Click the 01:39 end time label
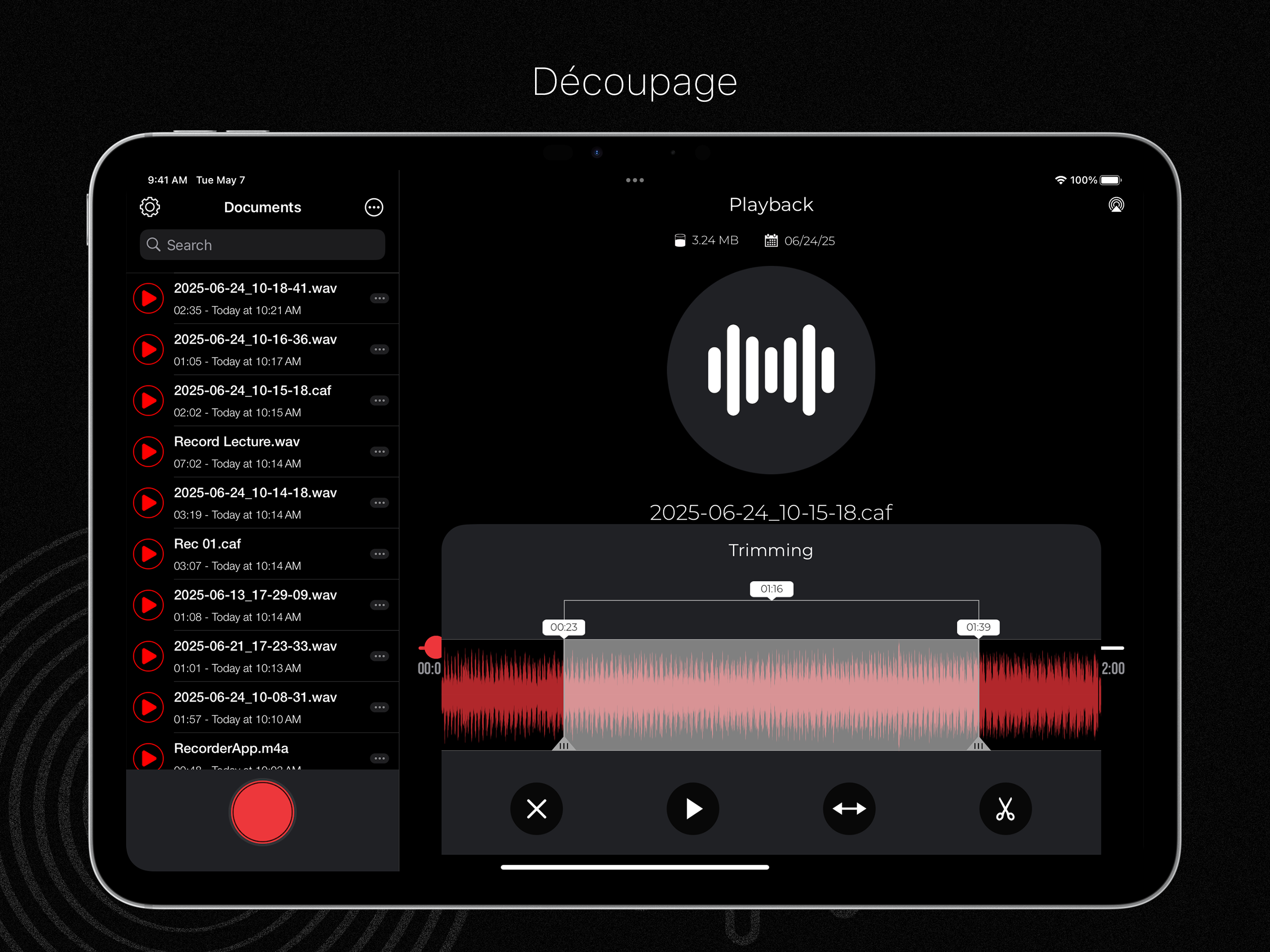 click(x=979, y=627)
